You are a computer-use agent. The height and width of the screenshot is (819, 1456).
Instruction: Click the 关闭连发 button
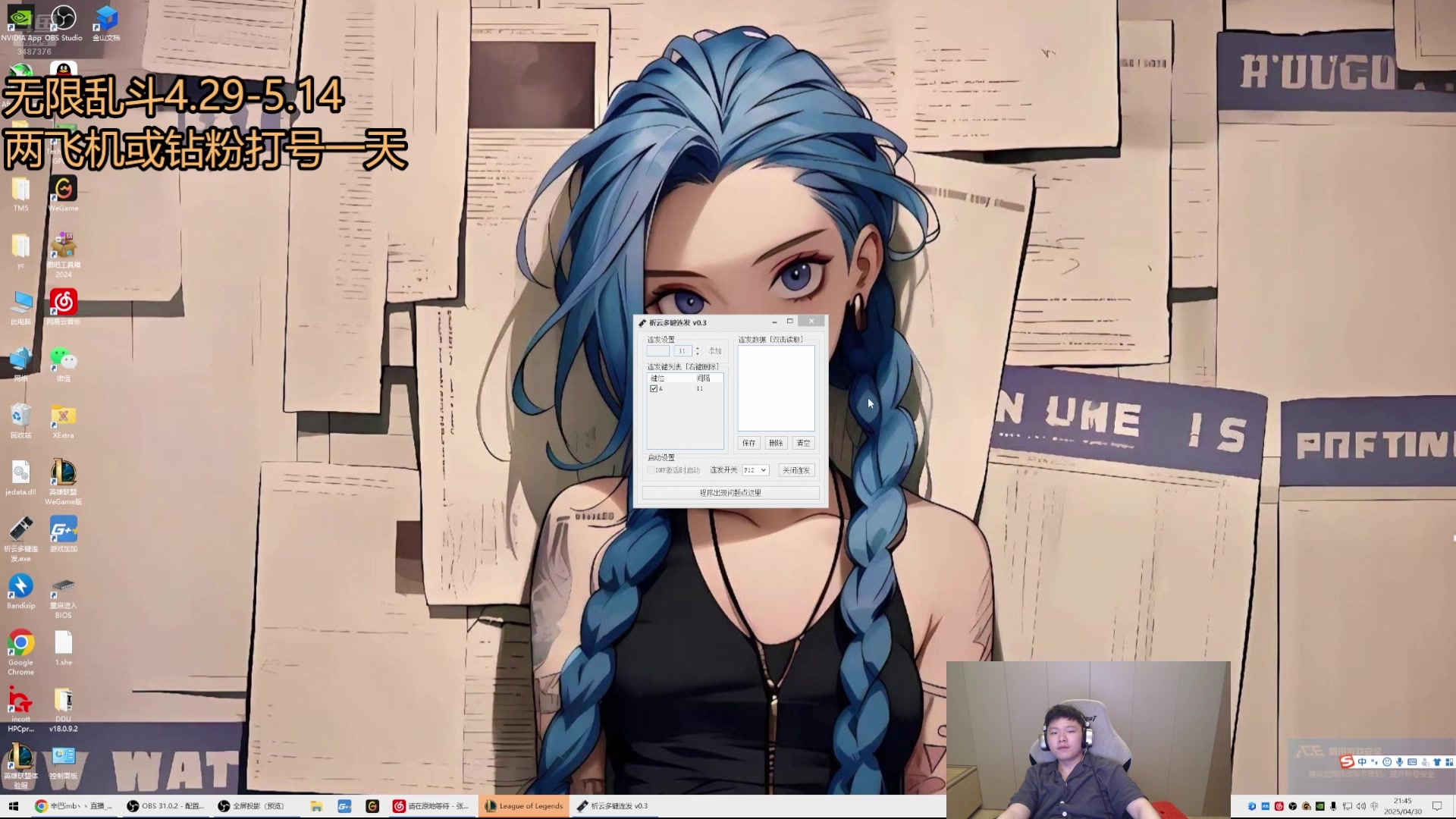tap(796, 470)
